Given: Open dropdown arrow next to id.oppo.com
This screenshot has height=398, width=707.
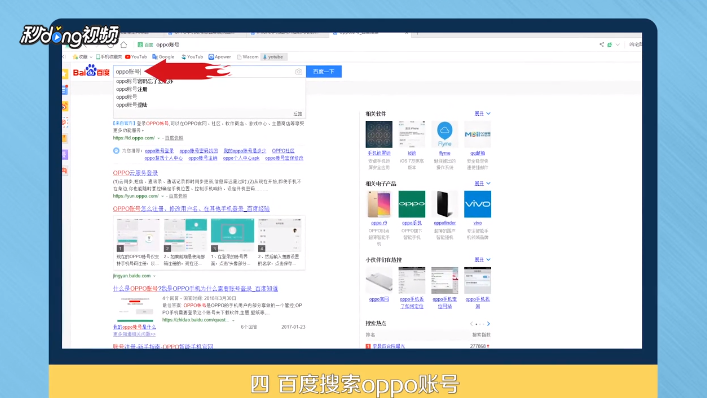Looking at the screenshot, I should 159,138.
